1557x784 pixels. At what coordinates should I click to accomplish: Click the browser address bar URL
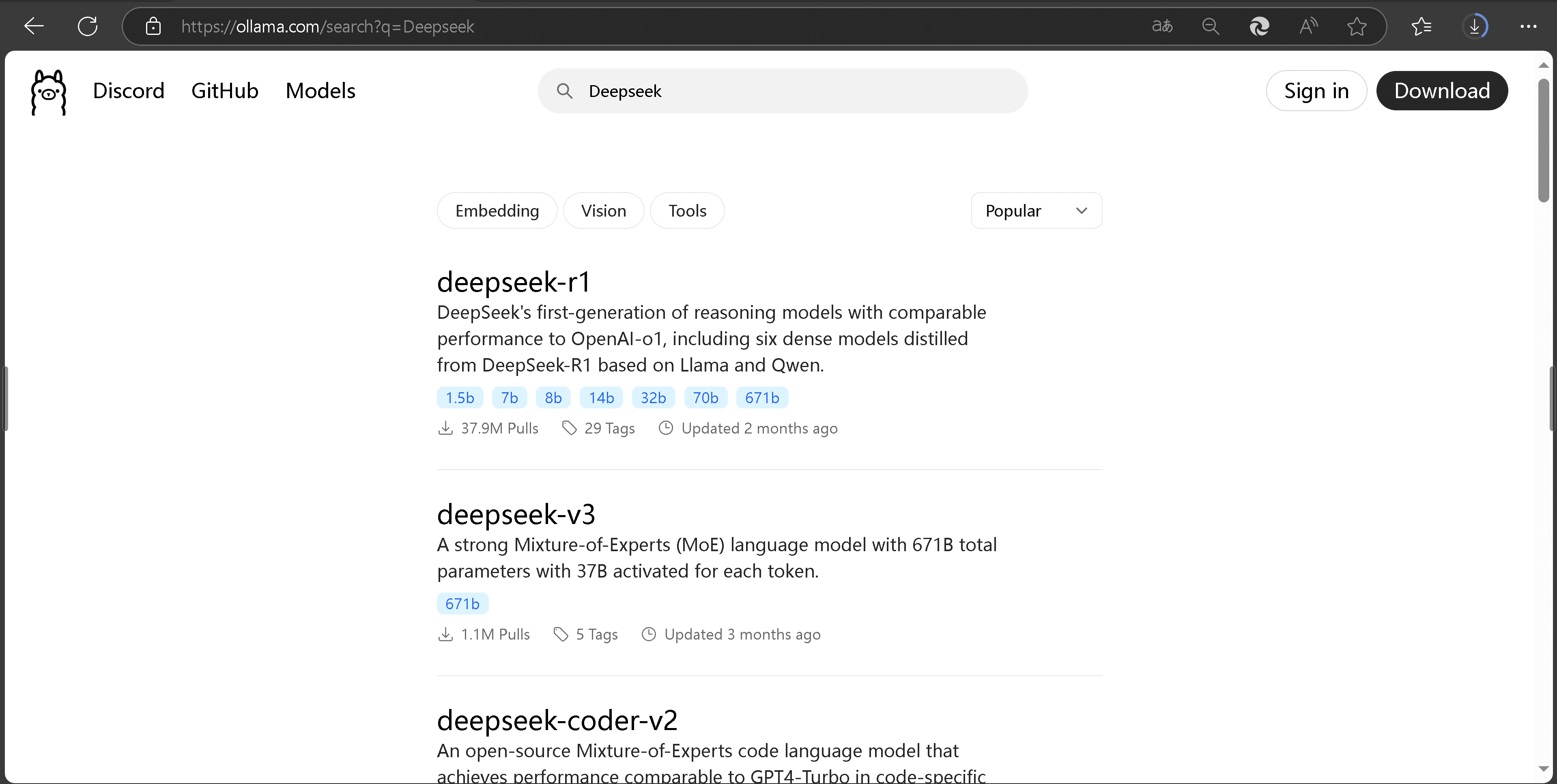[328, 26]
